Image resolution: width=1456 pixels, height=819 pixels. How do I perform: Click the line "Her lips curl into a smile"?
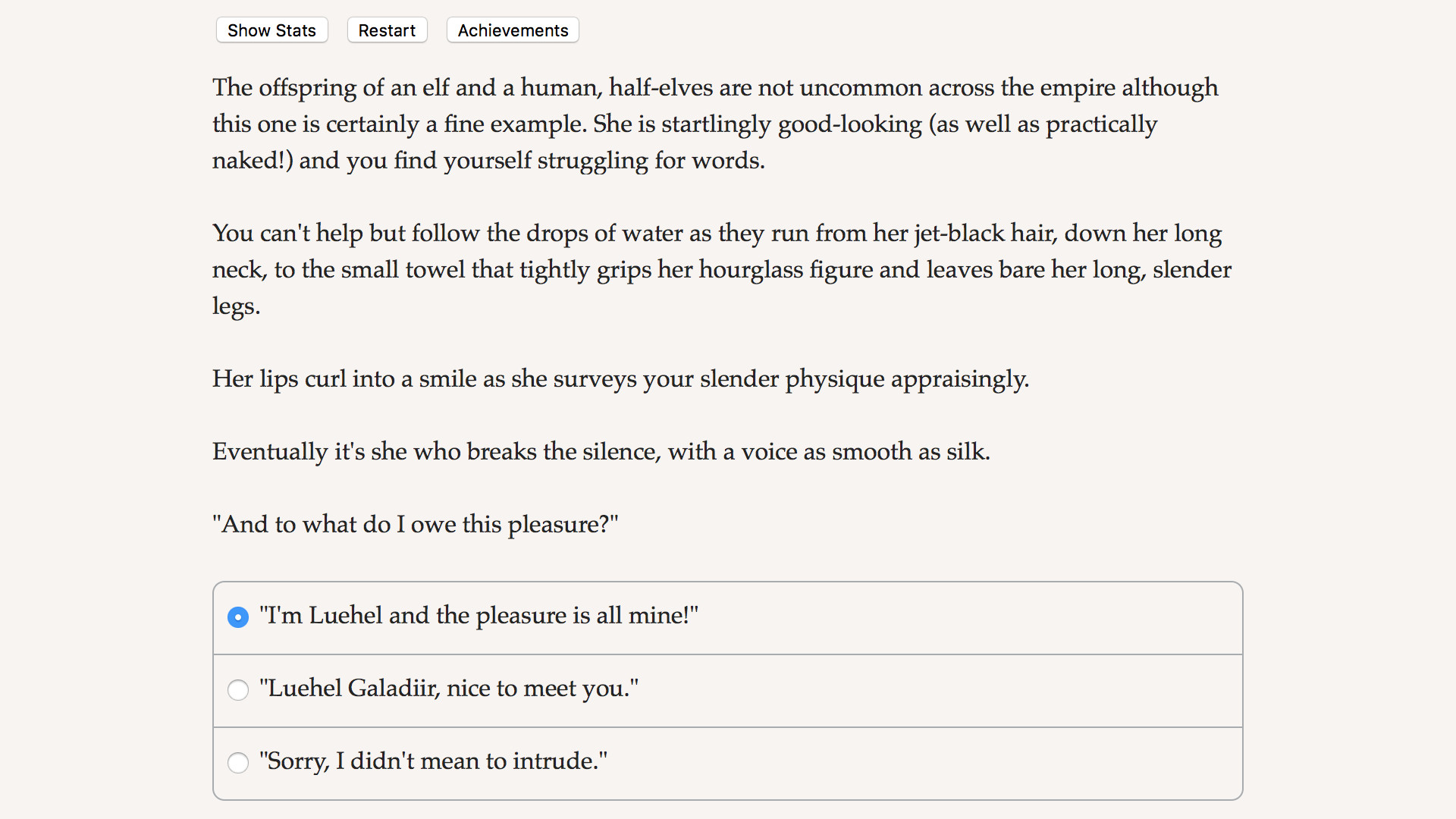620,378
